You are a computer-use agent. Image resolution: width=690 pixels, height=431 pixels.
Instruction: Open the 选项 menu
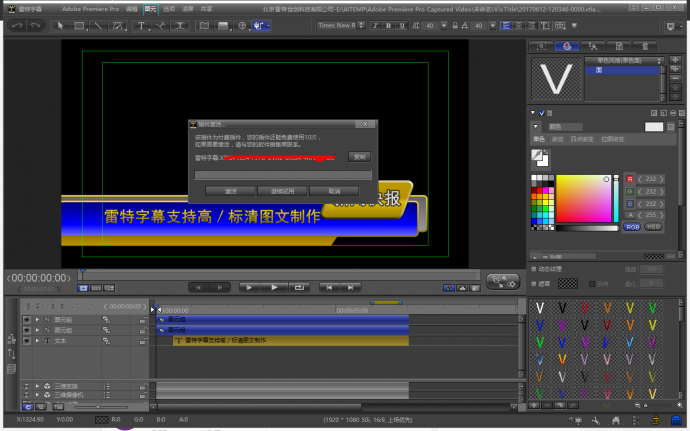[x=169, y=8]
